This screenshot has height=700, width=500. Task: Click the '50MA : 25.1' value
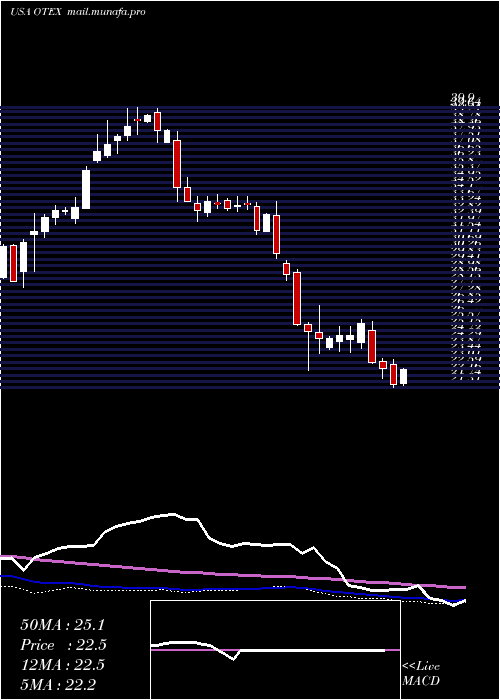pyautogui.click(x=62, y=625)
